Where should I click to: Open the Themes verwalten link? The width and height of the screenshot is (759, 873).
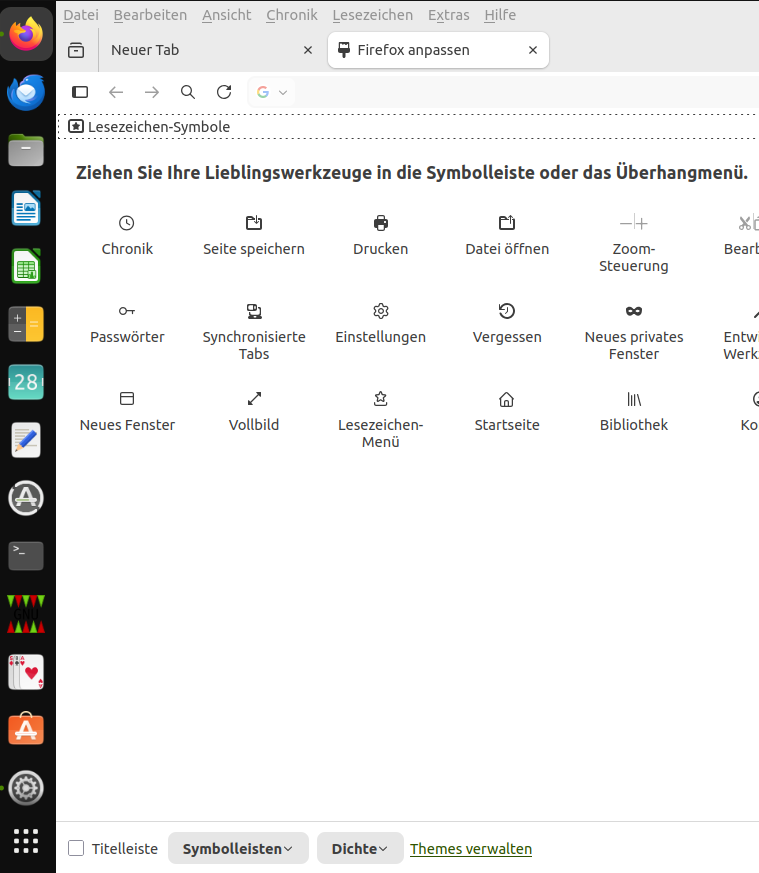pyautogui.click(x=471, y=849)
